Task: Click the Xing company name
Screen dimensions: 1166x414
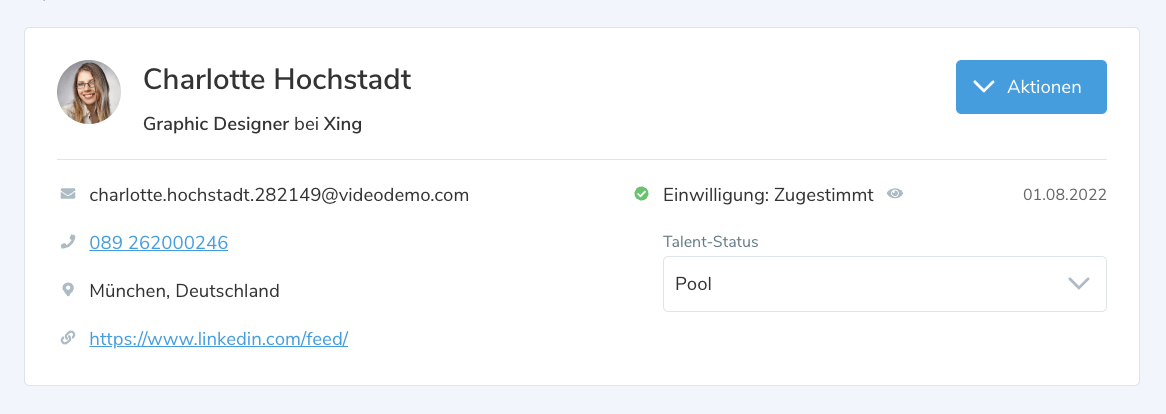Action: pos(343,125)
